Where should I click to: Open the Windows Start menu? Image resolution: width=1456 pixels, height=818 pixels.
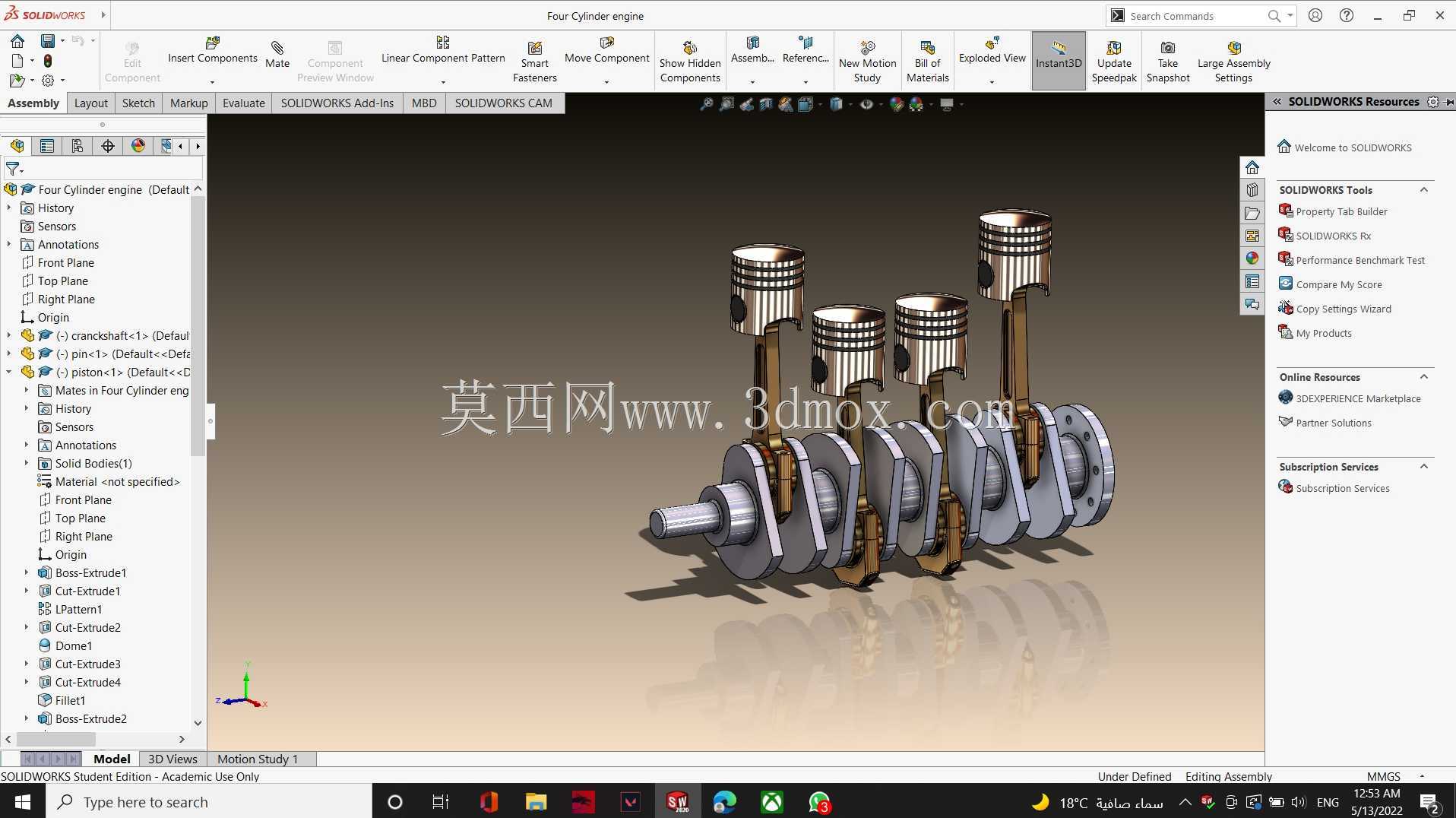(22, 801)
